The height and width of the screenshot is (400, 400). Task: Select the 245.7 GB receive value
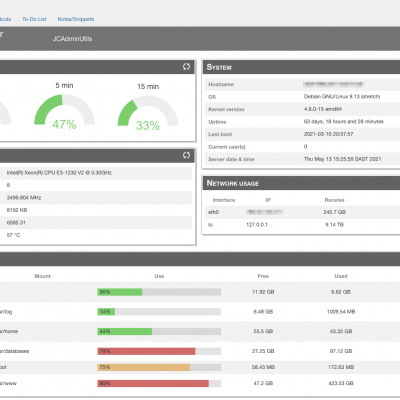(x=334, y=212)
